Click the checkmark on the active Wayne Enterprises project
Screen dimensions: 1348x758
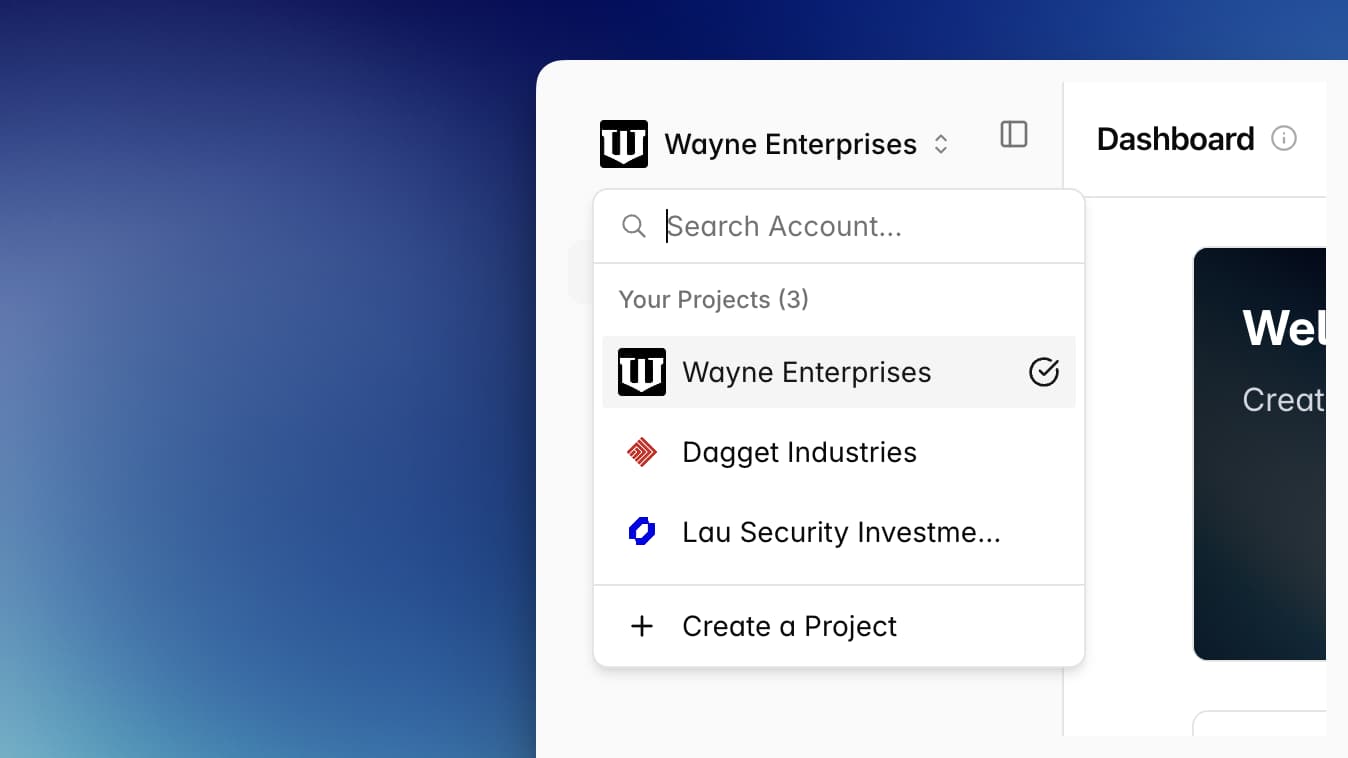(x=1043, y=371)
